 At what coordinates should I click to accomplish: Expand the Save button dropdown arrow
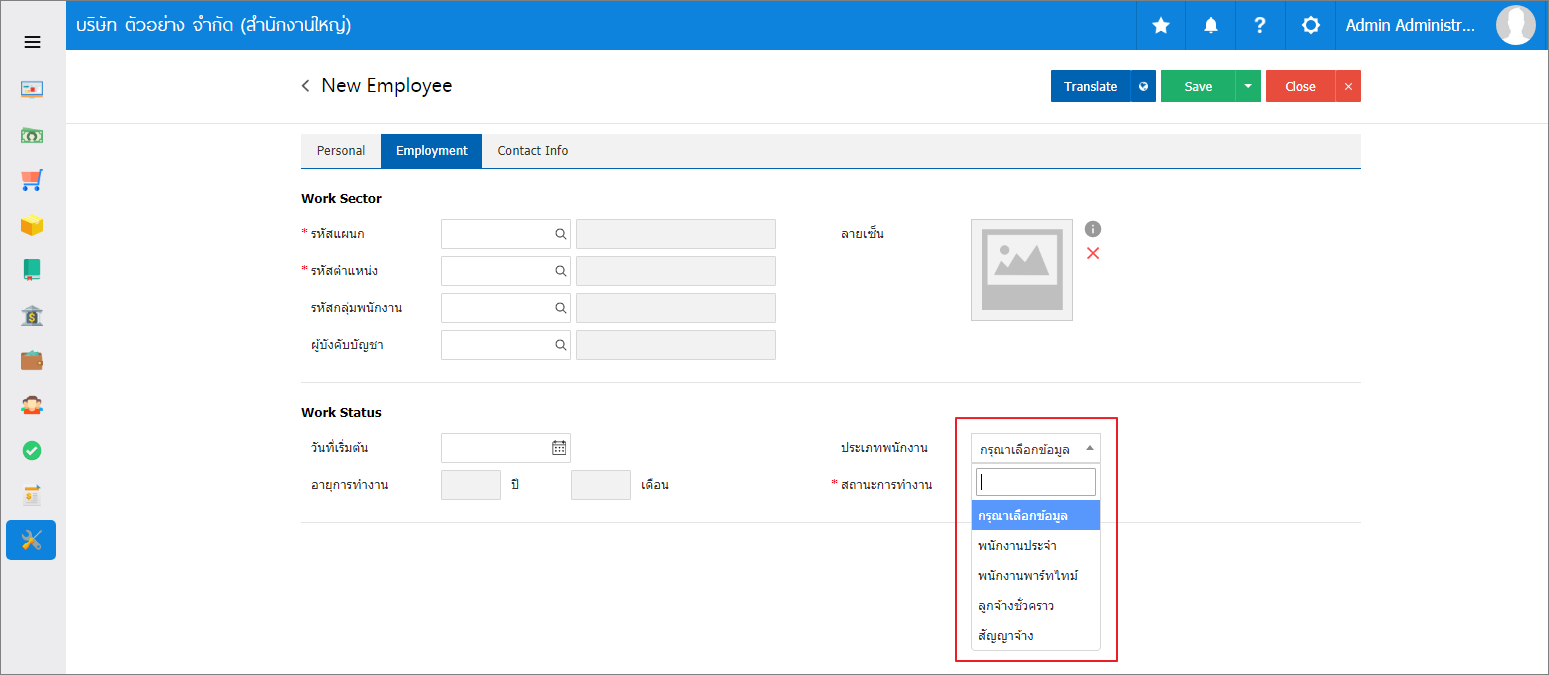pos(1248,86)
